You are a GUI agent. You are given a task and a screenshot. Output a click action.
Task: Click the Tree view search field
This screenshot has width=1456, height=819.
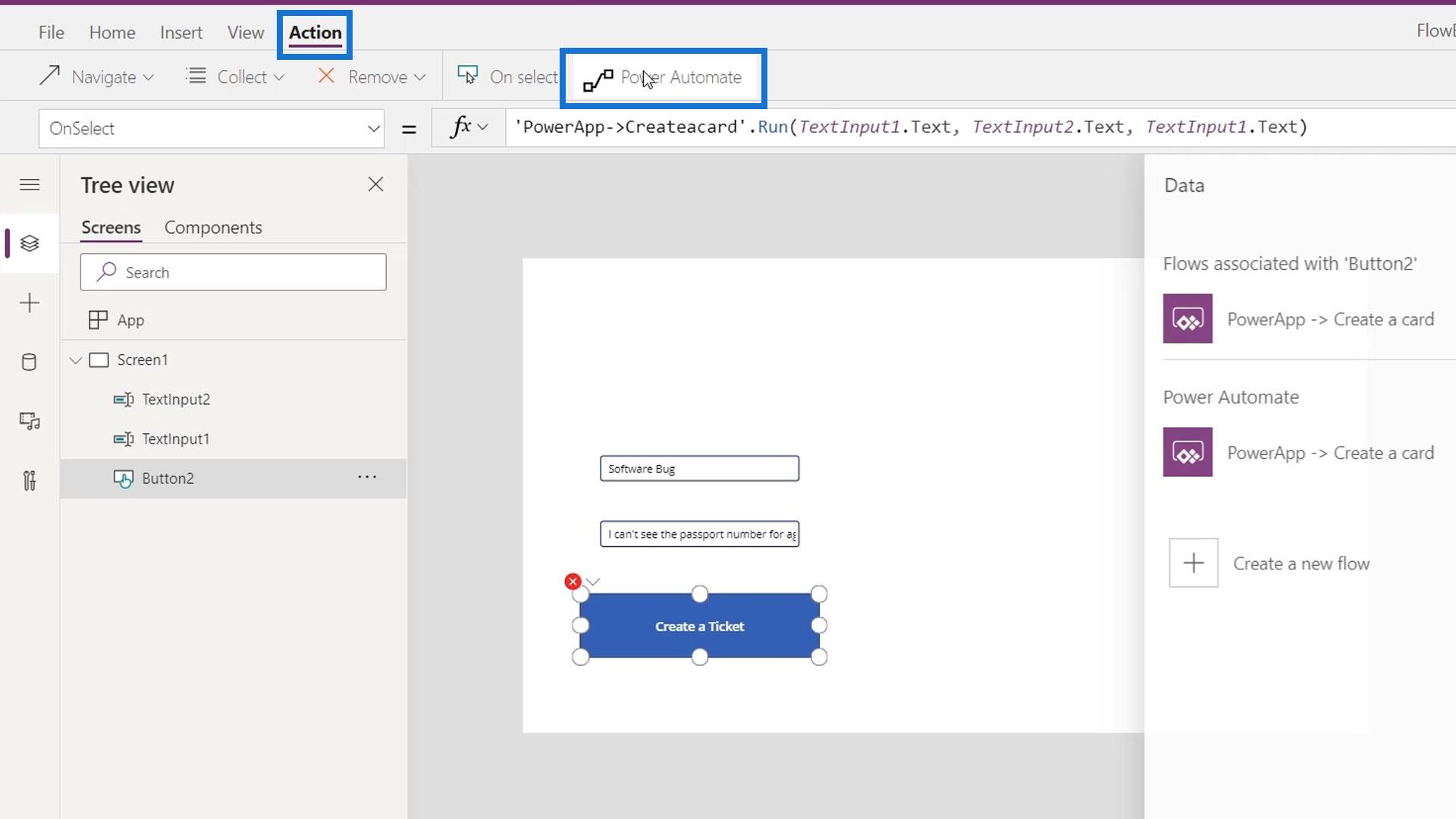(x=234, y=272)
